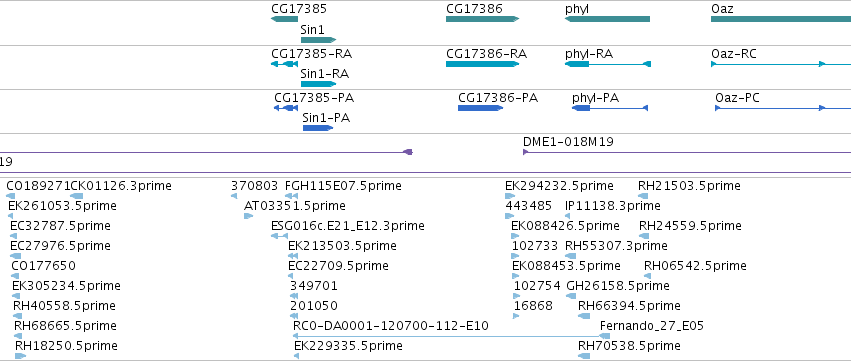Screen dimensions: 851x361
Task: Click the CK01126.3prime EST glyph
Action: pos(77,196)
